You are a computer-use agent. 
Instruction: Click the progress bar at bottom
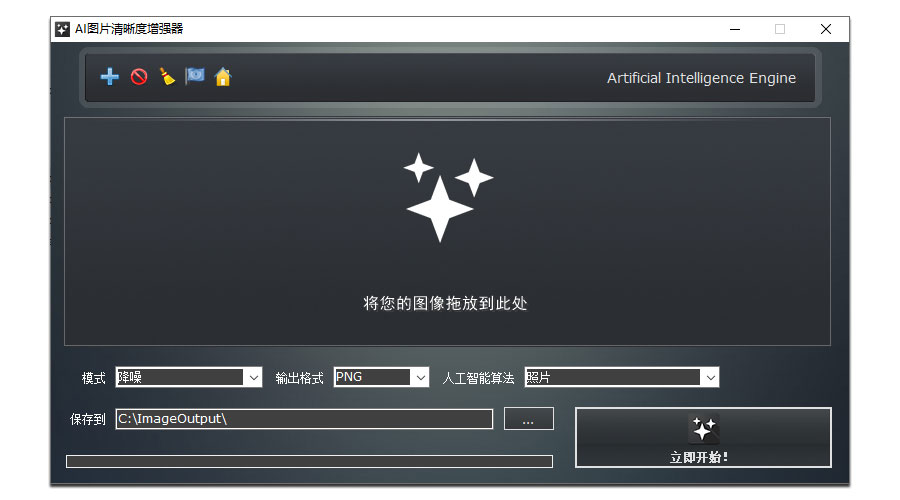point(309,462)
